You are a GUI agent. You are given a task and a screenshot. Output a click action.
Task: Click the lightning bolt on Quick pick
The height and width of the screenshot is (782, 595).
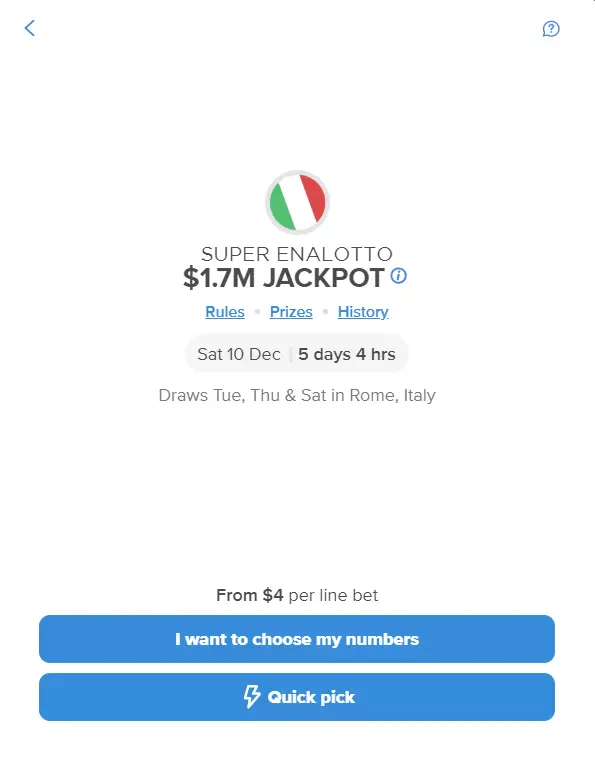click(252, 697)
